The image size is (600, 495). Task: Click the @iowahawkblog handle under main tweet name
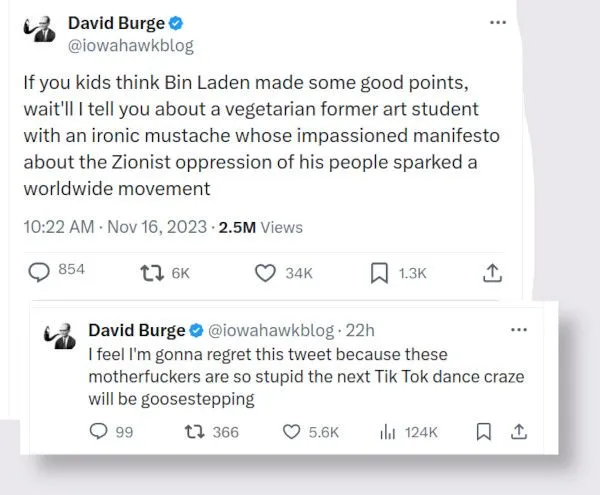click(x=130, y=45)
